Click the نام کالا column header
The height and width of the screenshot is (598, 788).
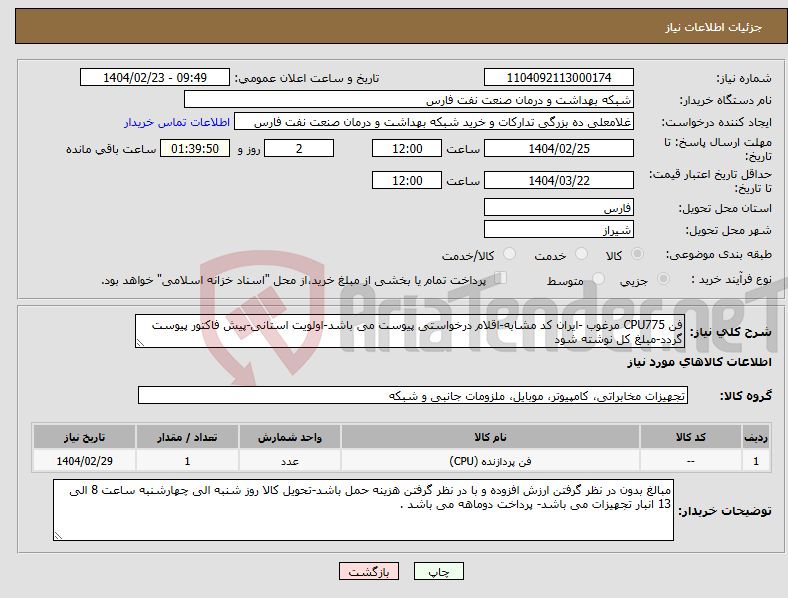pyautogui.click(x=490, y=437)
